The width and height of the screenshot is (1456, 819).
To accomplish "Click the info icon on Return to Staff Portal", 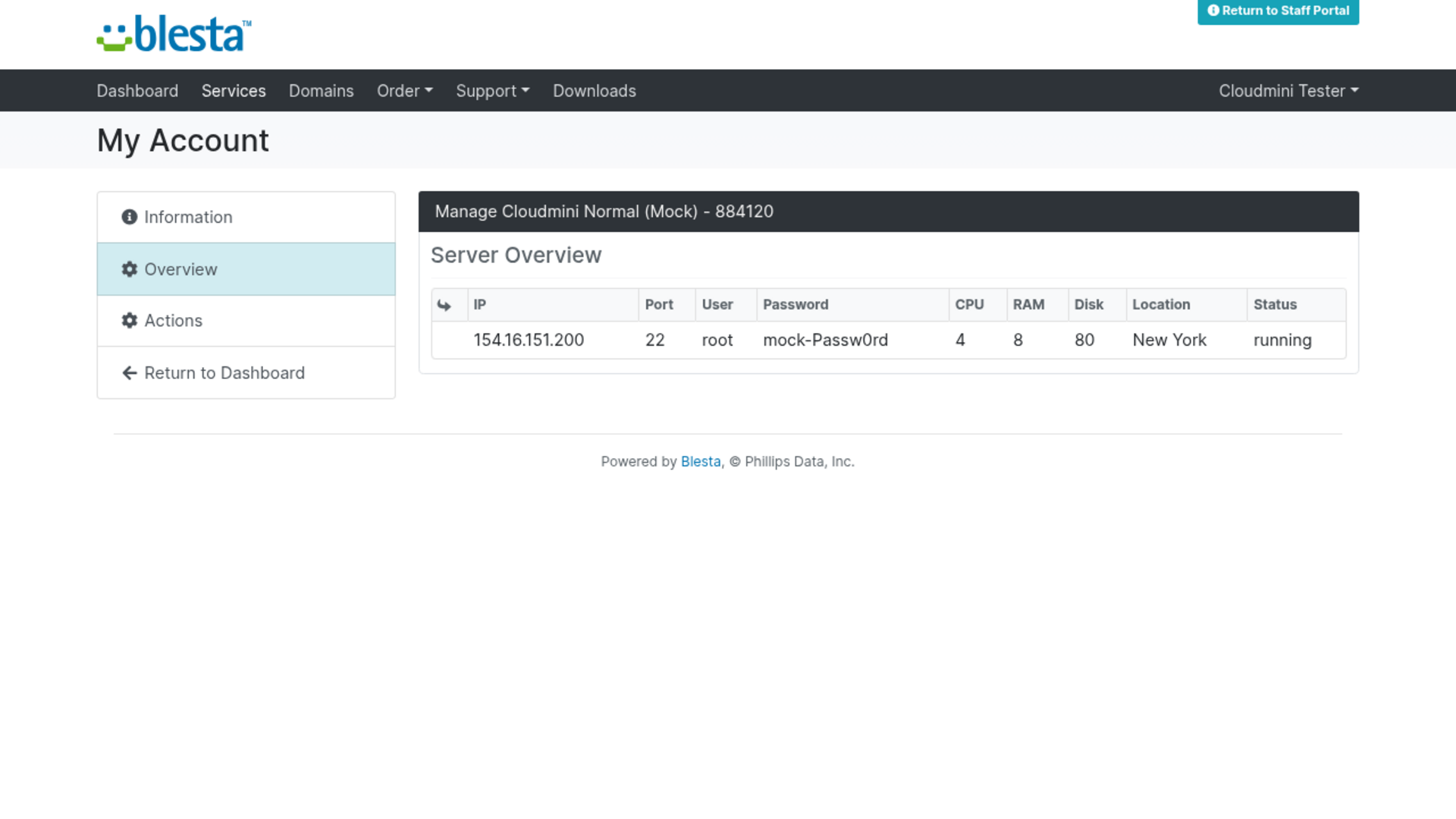I will [x=1213, y=11].
